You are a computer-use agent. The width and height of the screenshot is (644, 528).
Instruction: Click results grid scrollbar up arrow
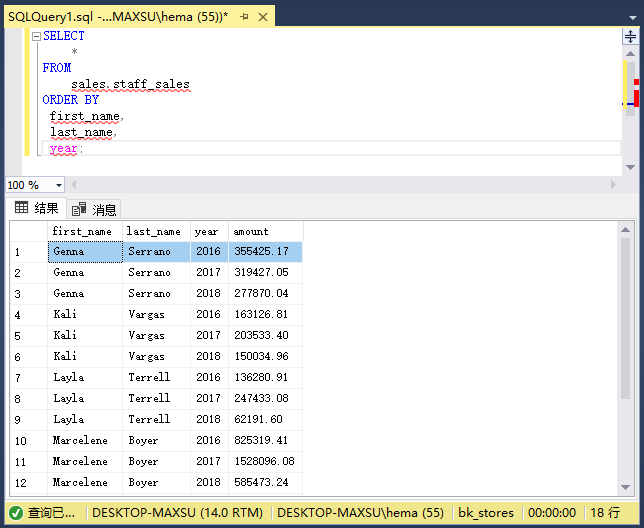tap(626, 230)
